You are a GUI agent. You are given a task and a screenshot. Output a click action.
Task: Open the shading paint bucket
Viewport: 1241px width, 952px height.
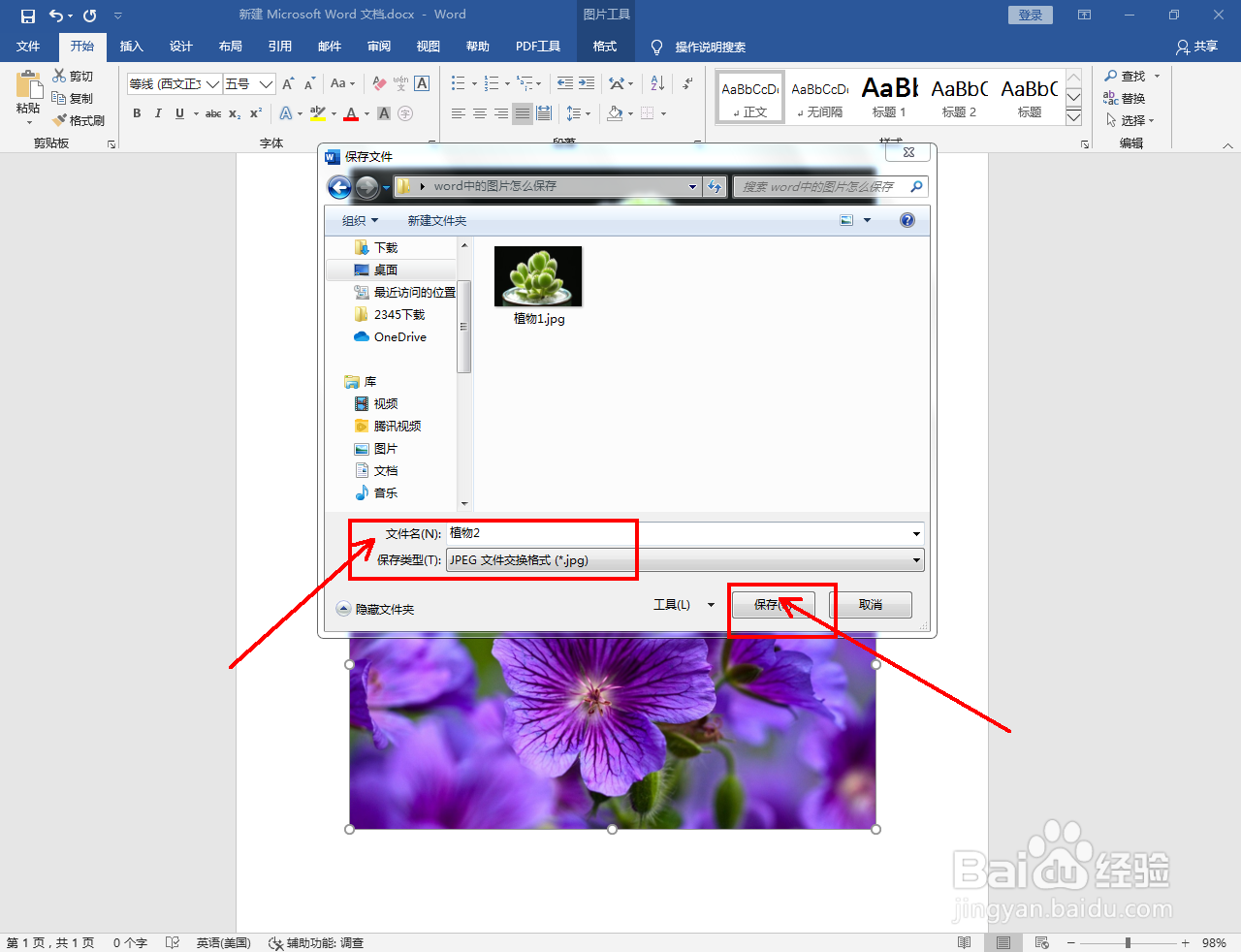point(615,113)
